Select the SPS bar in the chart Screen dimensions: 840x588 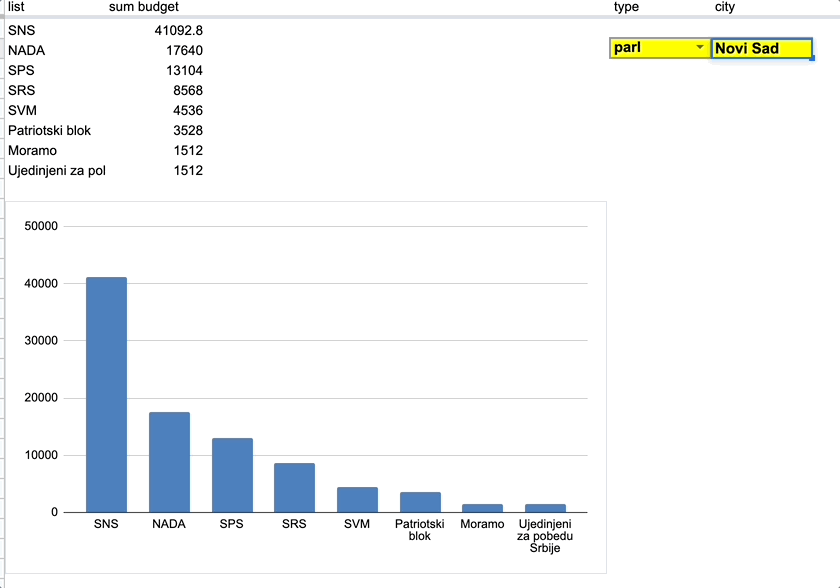232,475
